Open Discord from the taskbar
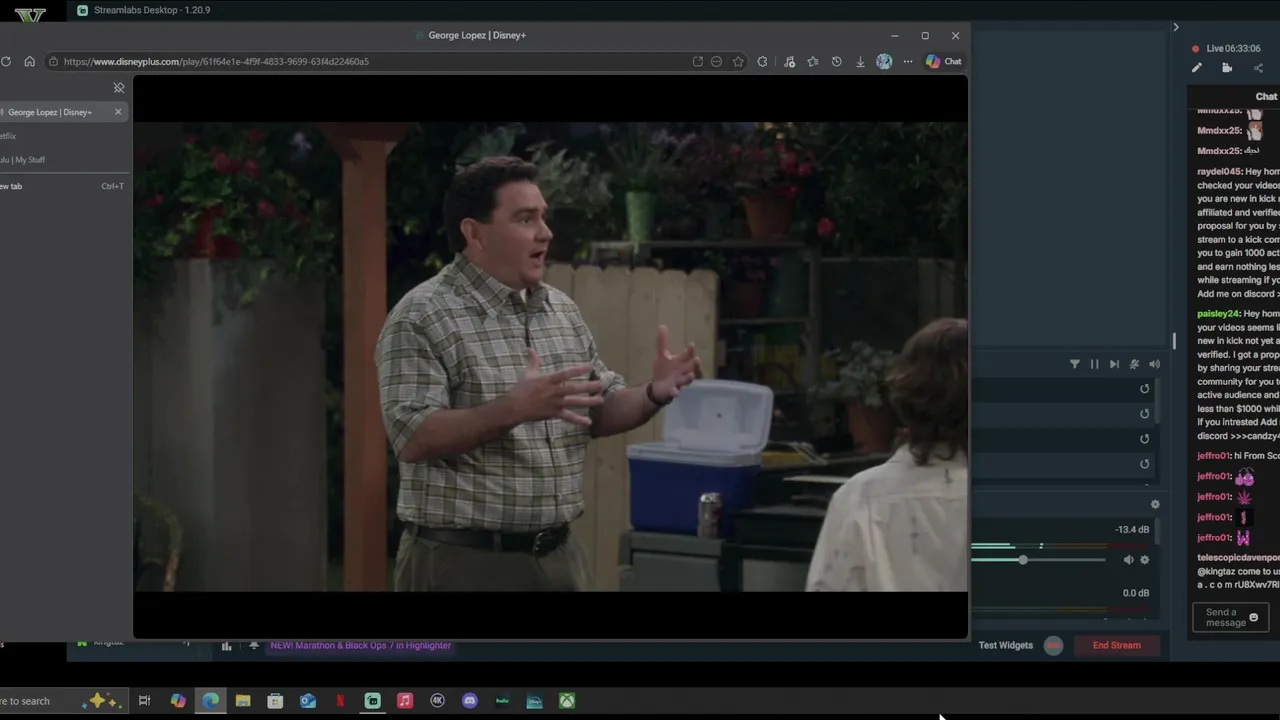Image resolution: width=1280 pixels, height=720 pixels. [470, 701]
